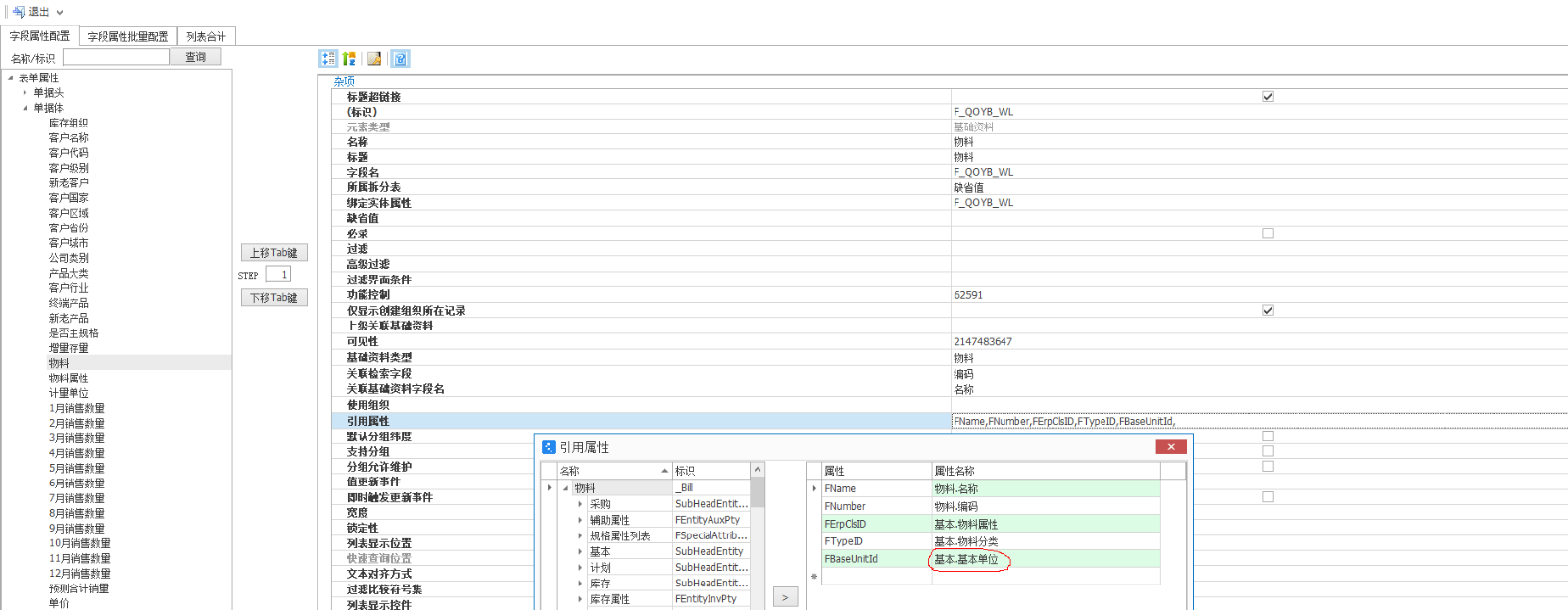
Task: Click the '>' add attribute button
Action: click(x=785, y=596)
